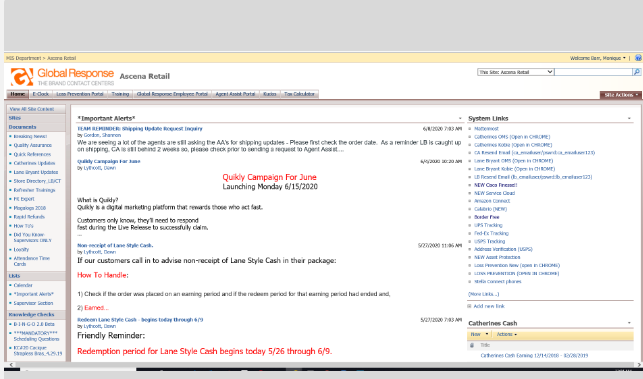Sort by Title column in Catherines Cash
Viewport: 643px width, 379px height.
pyautogui.click(x=485, y=345)
